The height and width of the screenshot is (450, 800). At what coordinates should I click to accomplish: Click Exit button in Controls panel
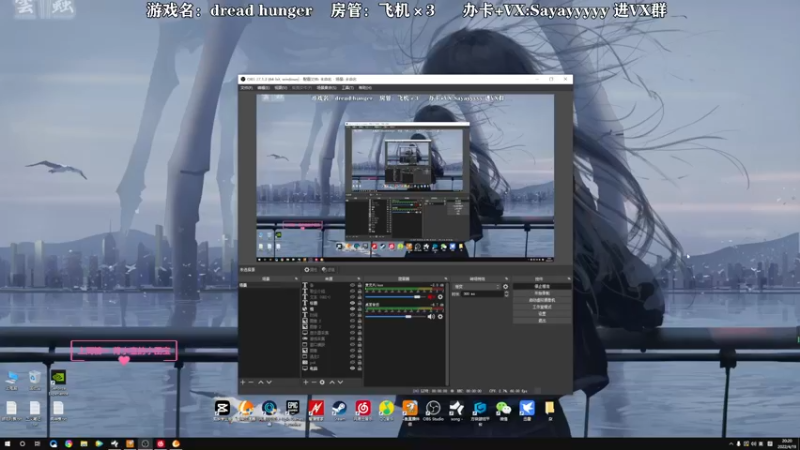[542, 320]
